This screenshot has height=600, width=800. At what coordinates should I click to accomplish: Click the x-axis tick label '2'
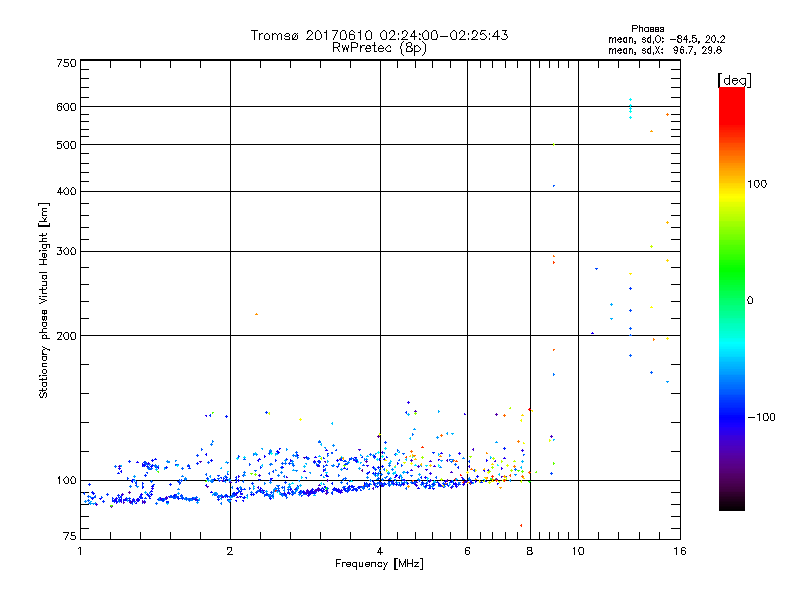[x=230, y=551]
